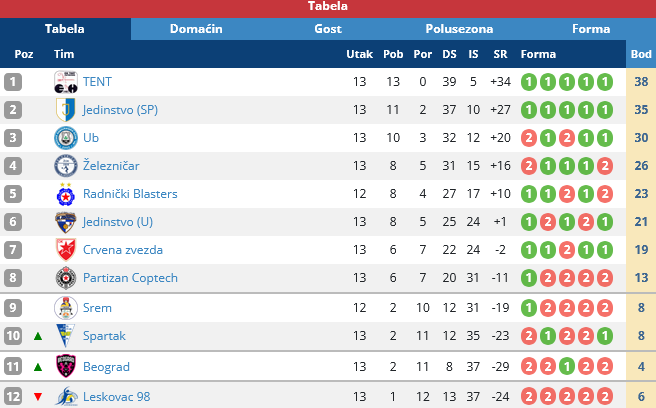The image size is (656, 408).
Task: Show the Forma tab
Action: pyautogui.click(x=591, y=29)
